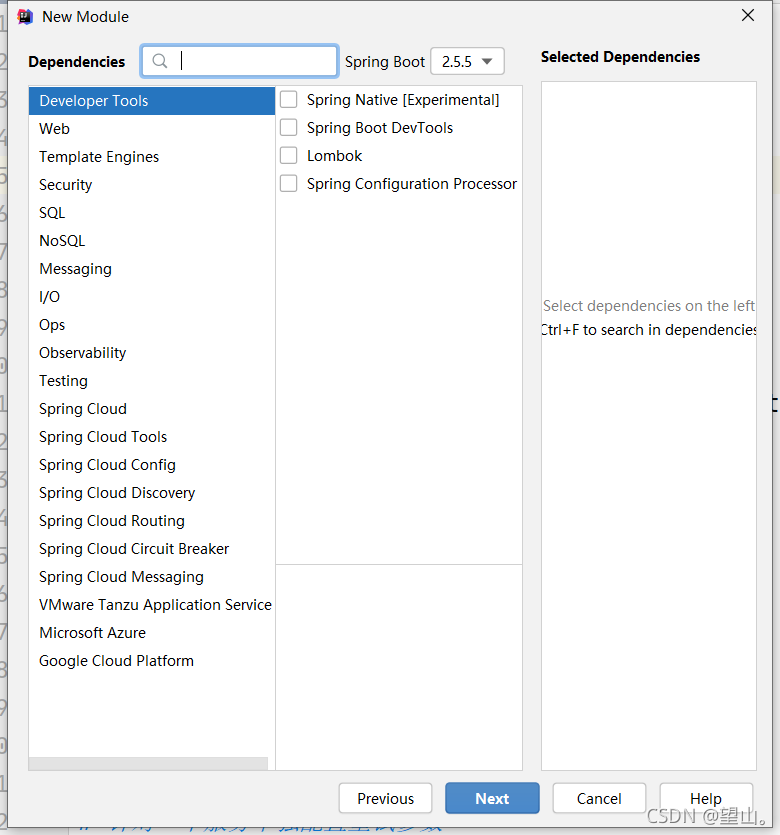Viewport: 780px width, 835px height.
Task: Choose the Security category
Action: pyautogui.click(x=152, y=185)
